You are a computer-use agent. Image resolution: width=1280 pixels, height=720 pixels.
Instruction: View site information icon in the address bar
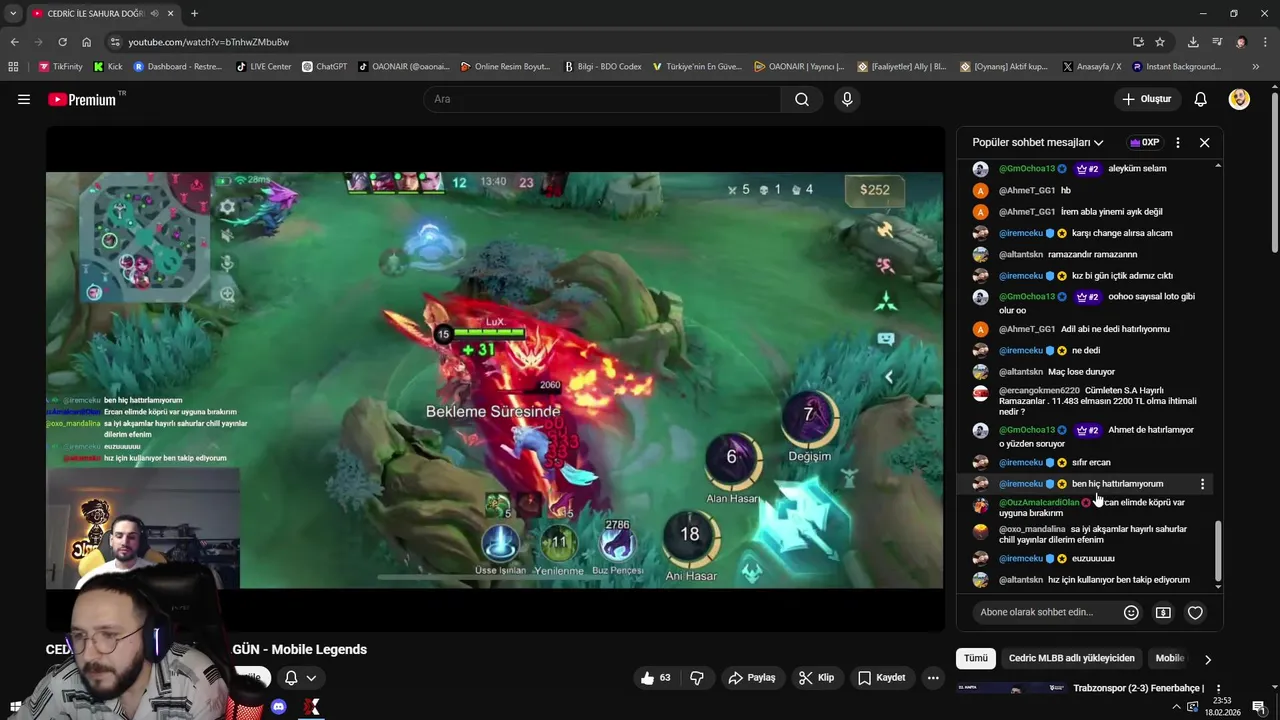coord(115,42)
